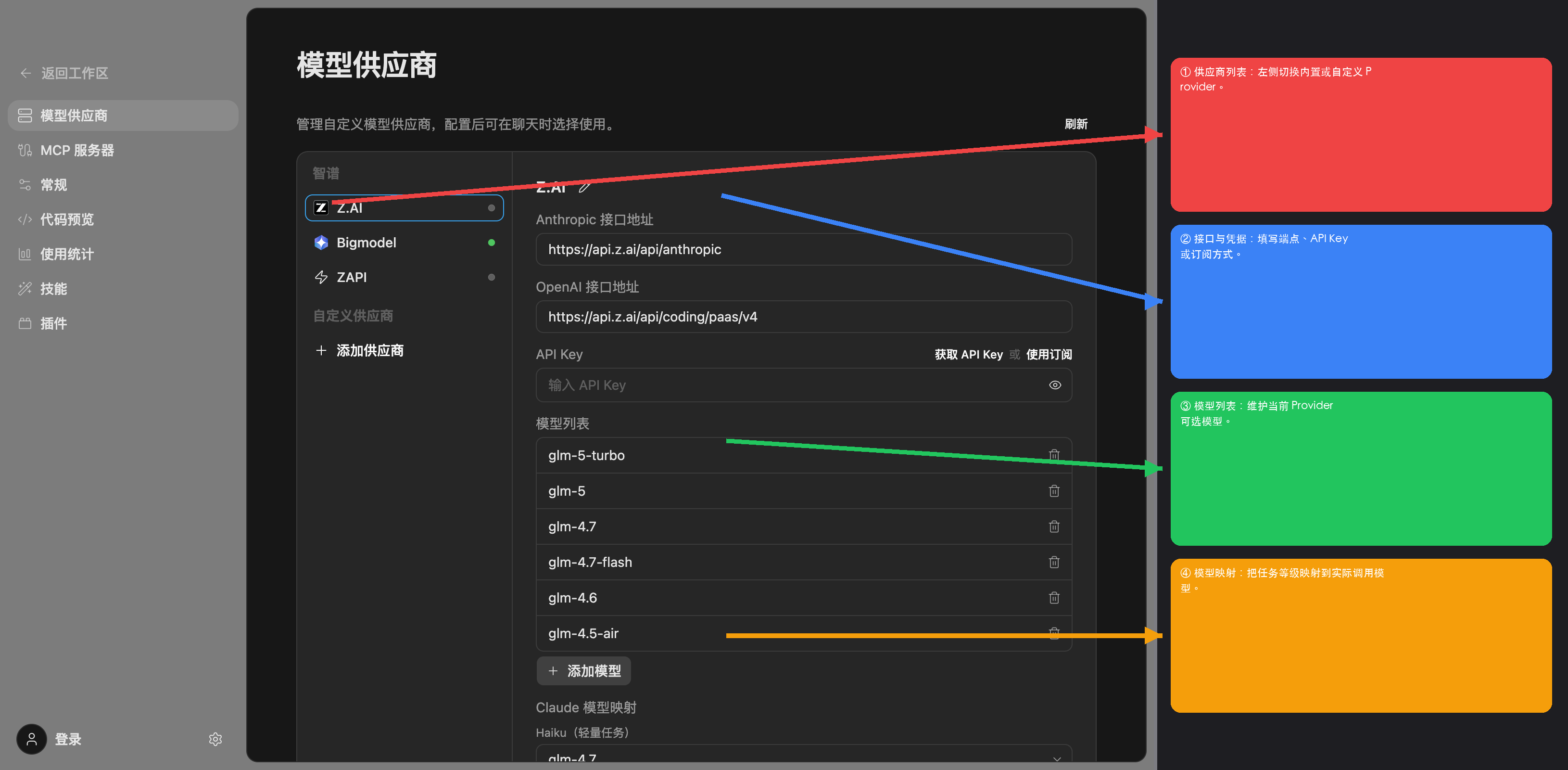Viewport: 1568px width, 770px height.
Task: Delete the glm-4.5-air model
Action: 1054,633
